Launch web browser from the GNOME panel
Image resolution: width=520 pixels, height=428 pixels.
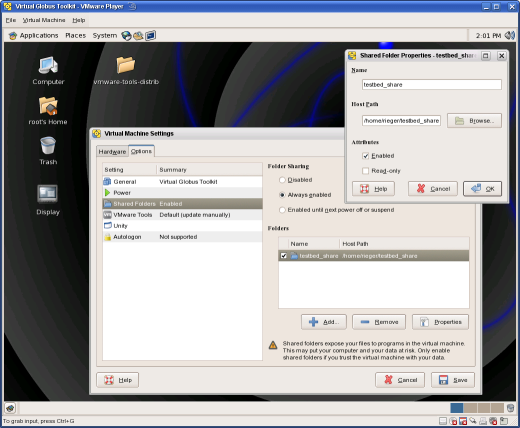[x=126, y=35]
